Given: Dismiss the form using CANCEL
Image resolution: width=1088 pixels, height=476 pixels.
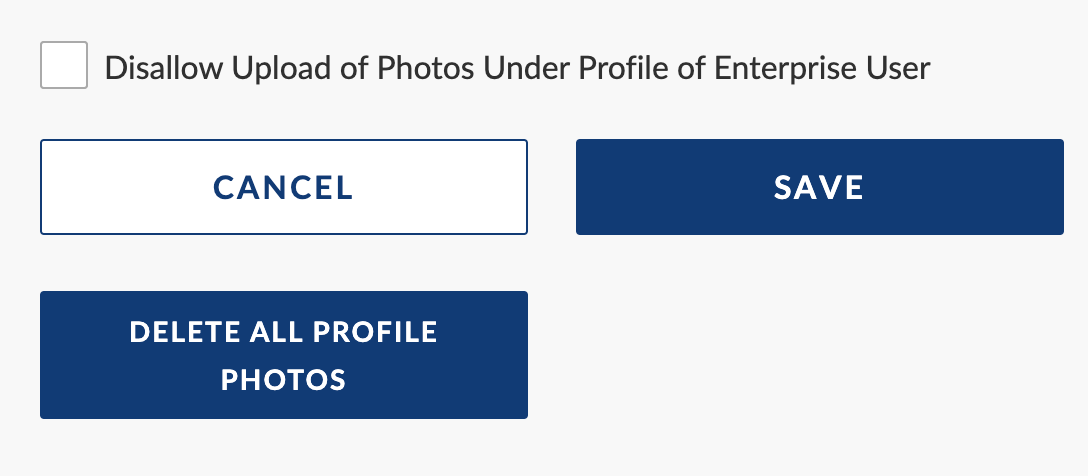Looking at the screenshot, I should [x=284, y=187].
